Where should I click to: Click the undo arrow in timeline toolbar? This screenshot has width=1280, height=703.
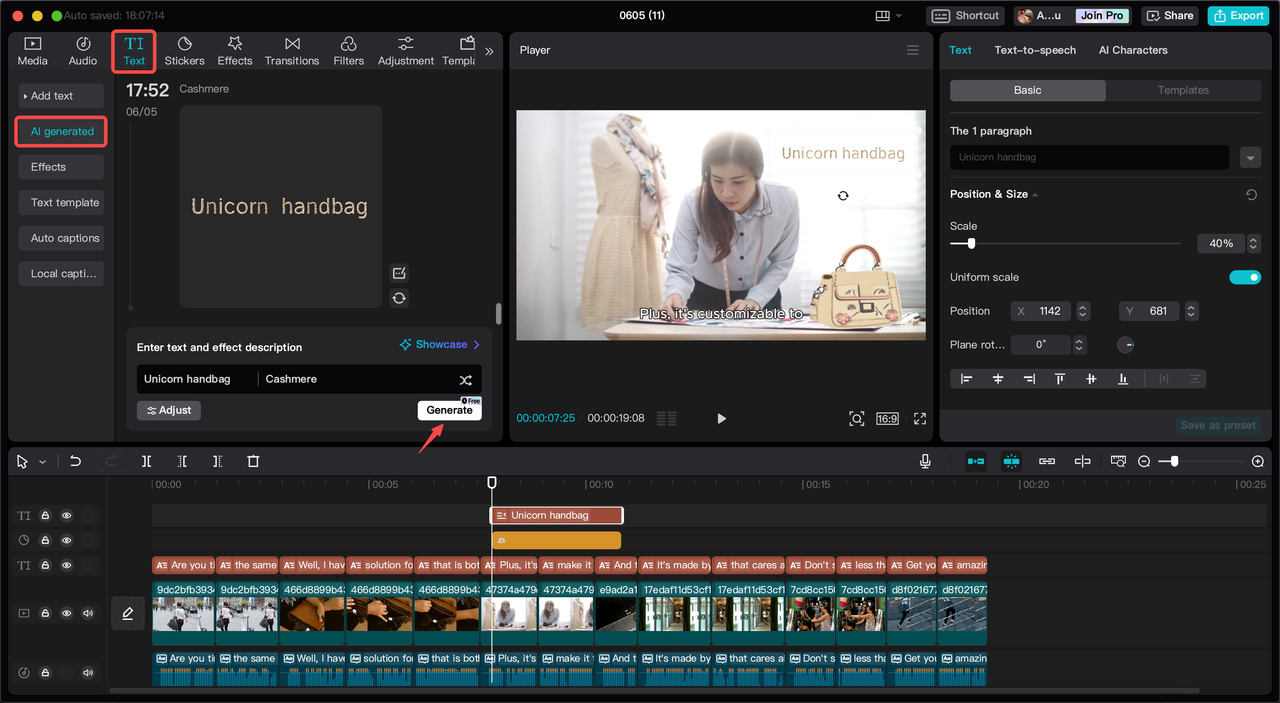click(x=75, y=461)
